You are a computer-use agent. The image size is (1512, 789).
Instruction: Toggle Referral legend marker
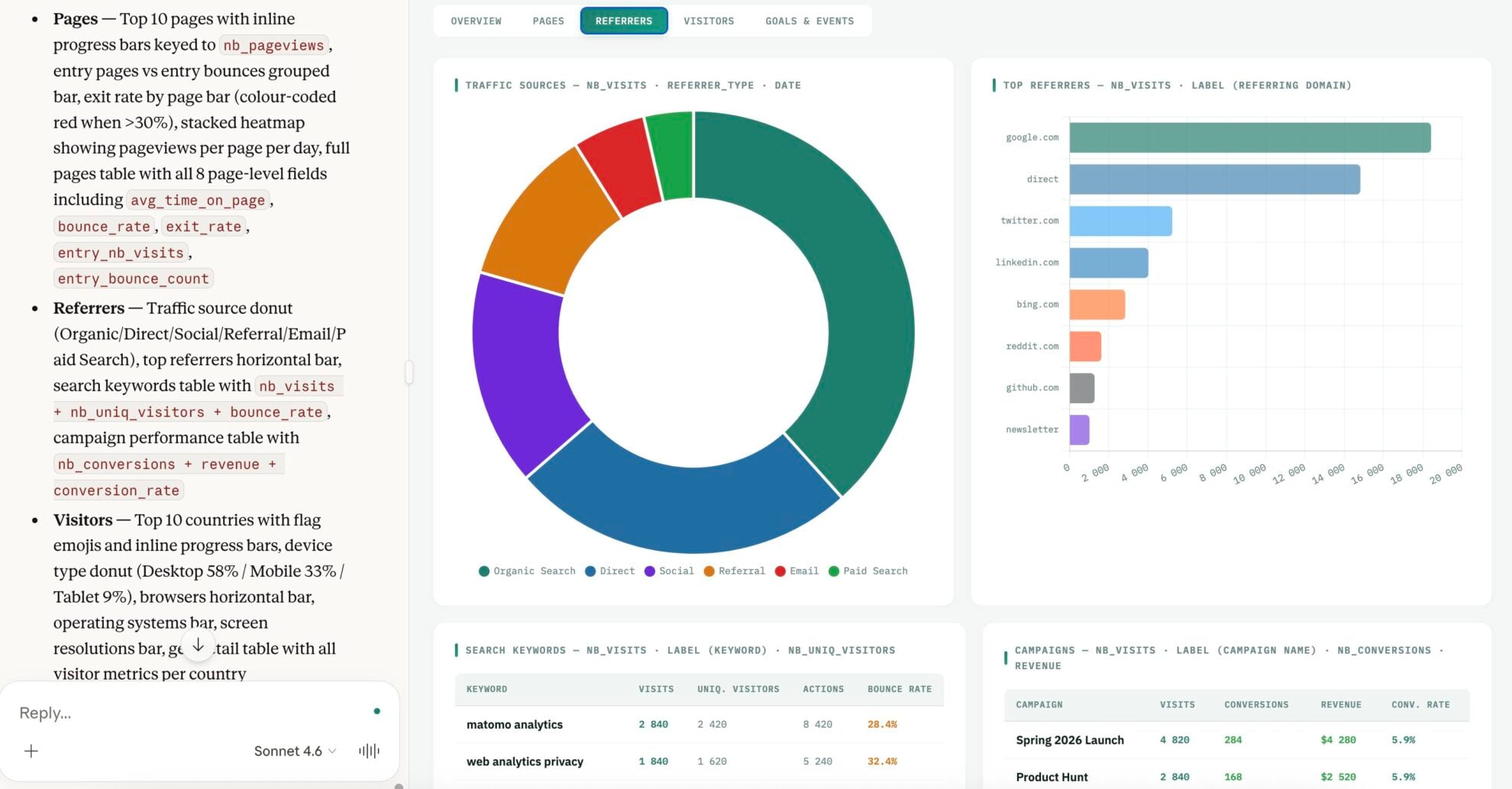point(734,571)
